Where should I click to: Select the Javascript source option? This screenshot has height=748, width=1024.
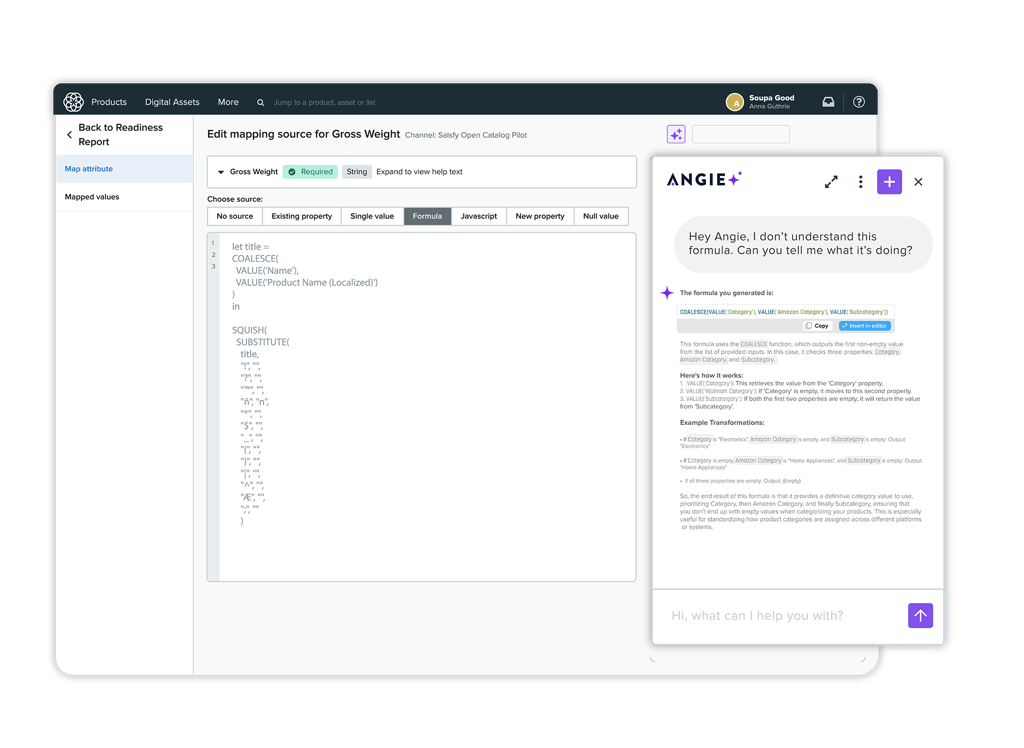tap(478, 216)
